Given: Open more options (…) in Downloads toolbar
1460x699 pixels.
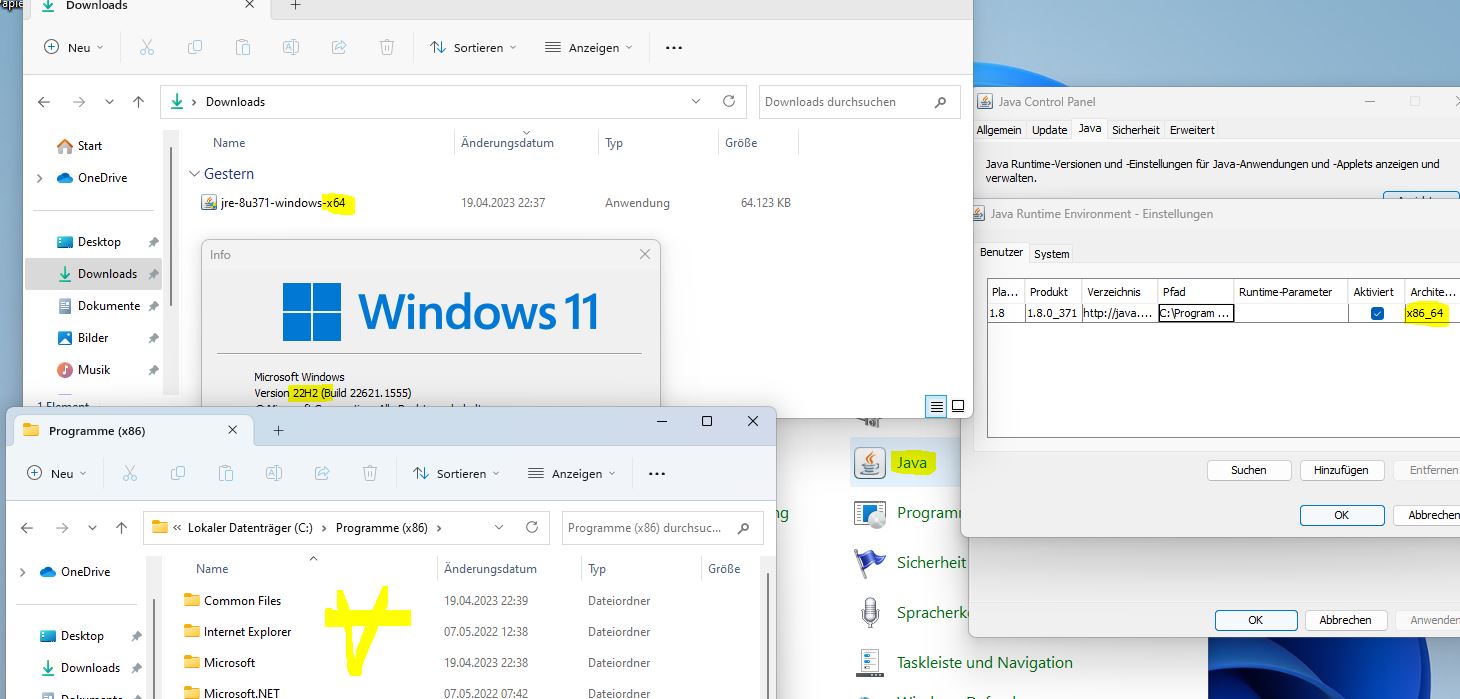Looking at the screenshot, I should click(673, 48).
